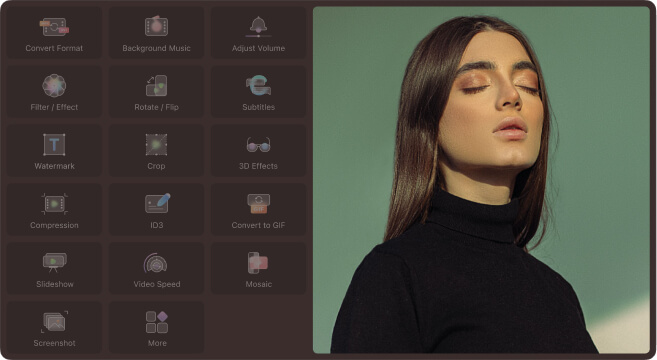657x360 pixels.
Task: Launch the Screenshot tool
Action: pos(54,327)
